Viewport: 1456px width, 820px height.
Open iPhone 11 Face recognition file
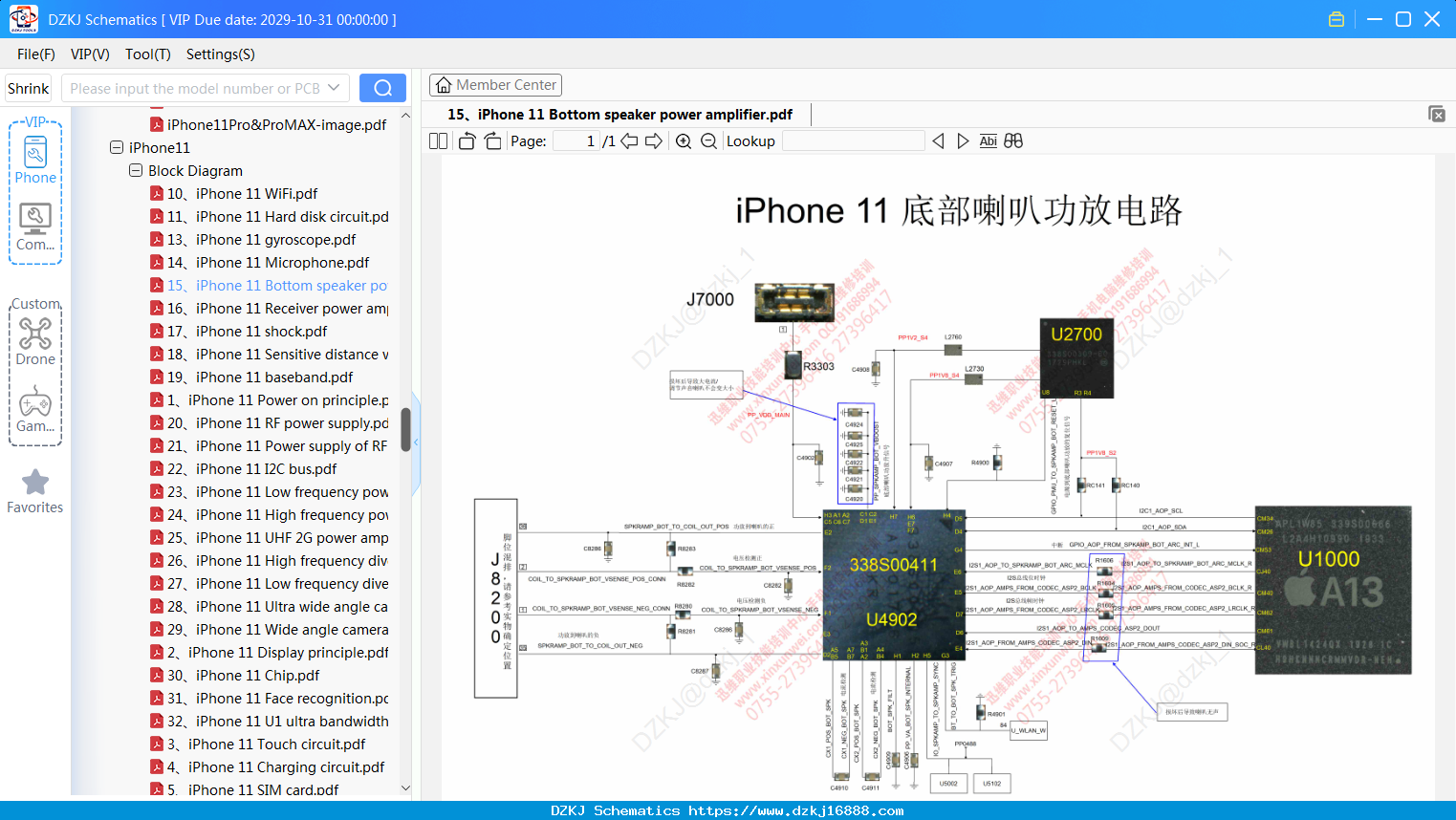[x=270, y=698]
